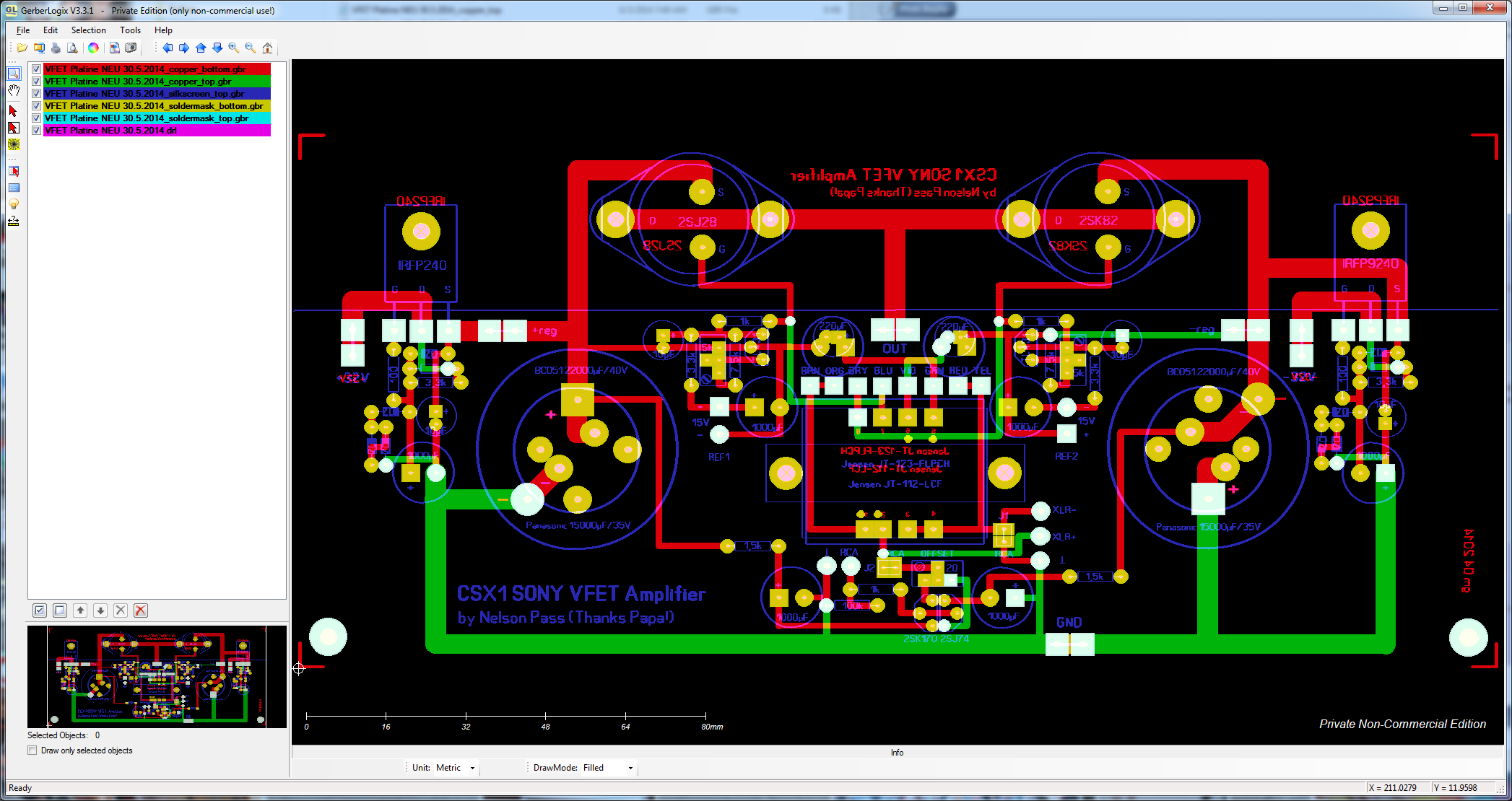The image size is (1512, 801).
Task: Move layer up with arrow button
Action: click(x=80, y=610)
